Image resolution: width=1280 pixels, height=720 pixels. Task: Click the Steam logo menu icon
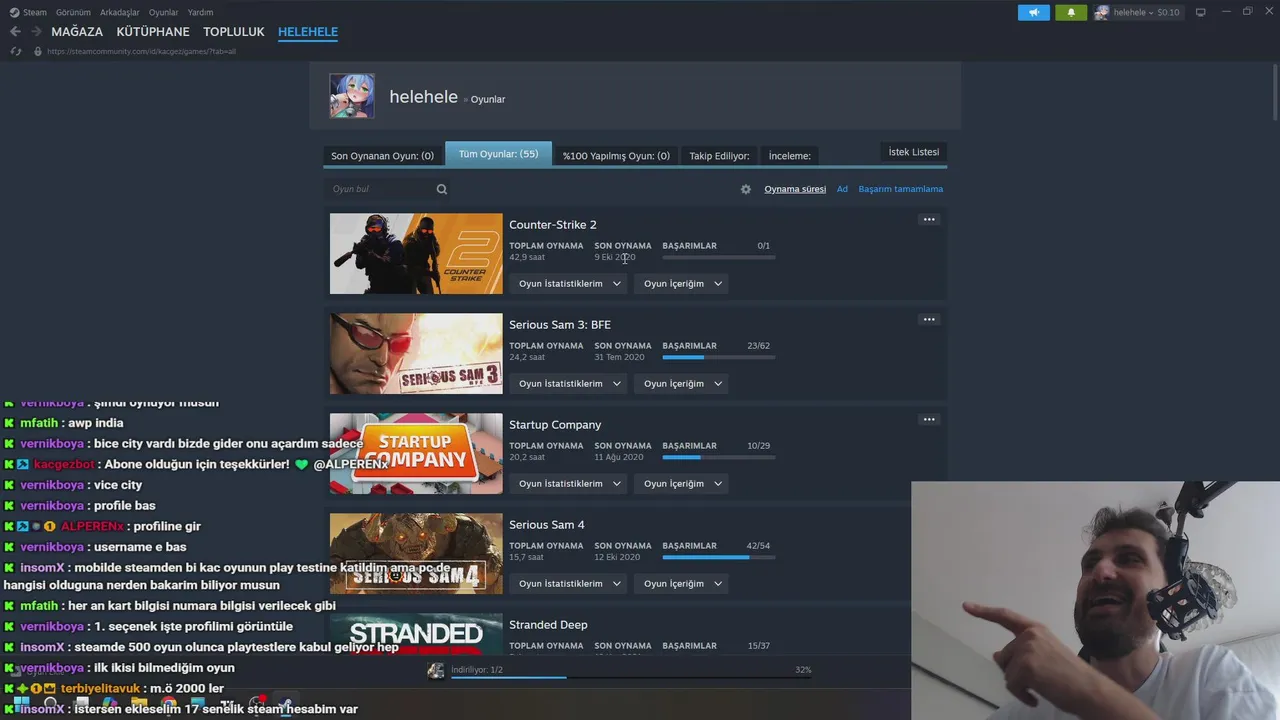[14, 12]
